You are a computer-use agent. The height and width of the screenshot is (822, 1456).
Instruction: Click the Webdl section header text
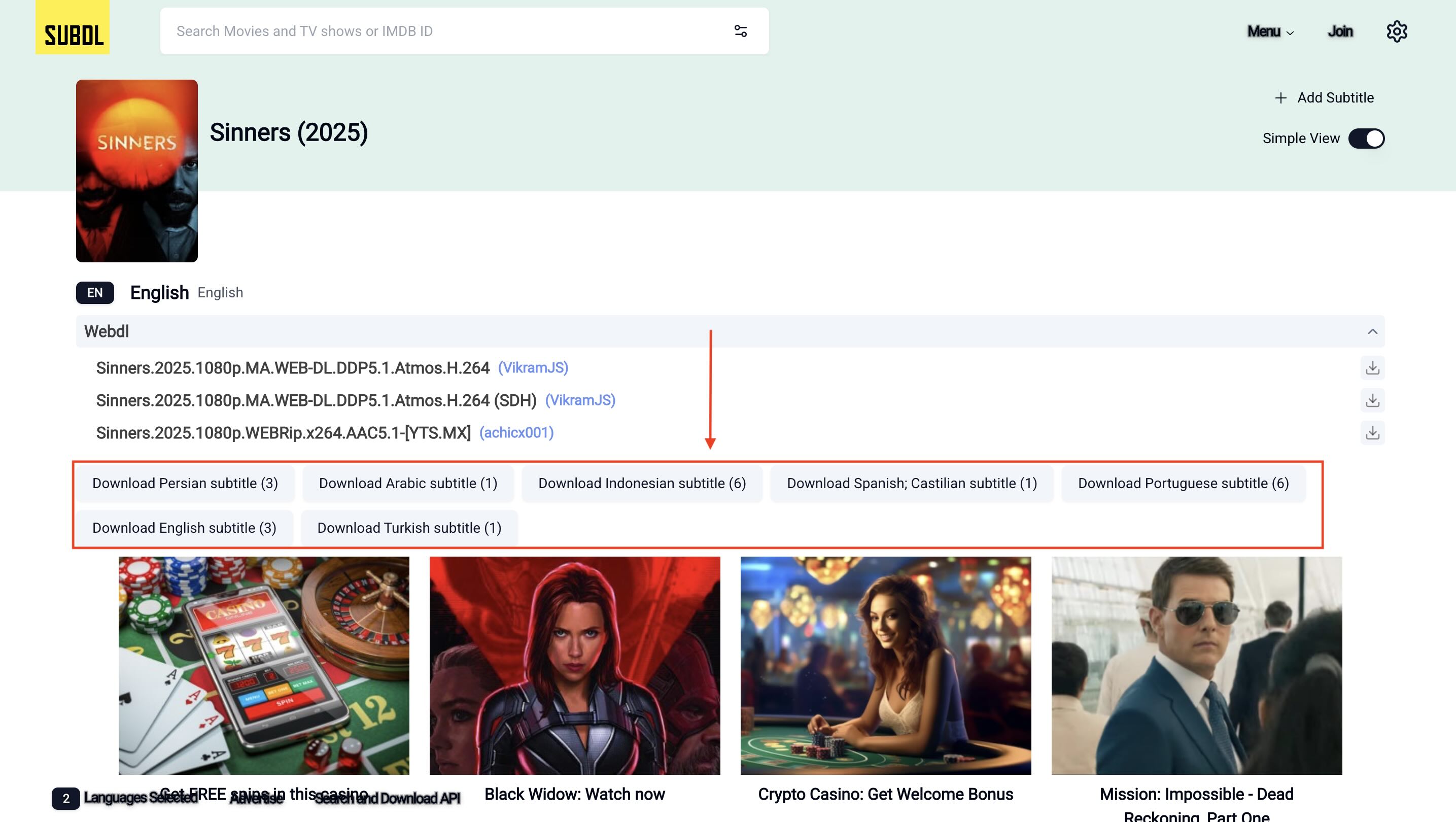106,331
